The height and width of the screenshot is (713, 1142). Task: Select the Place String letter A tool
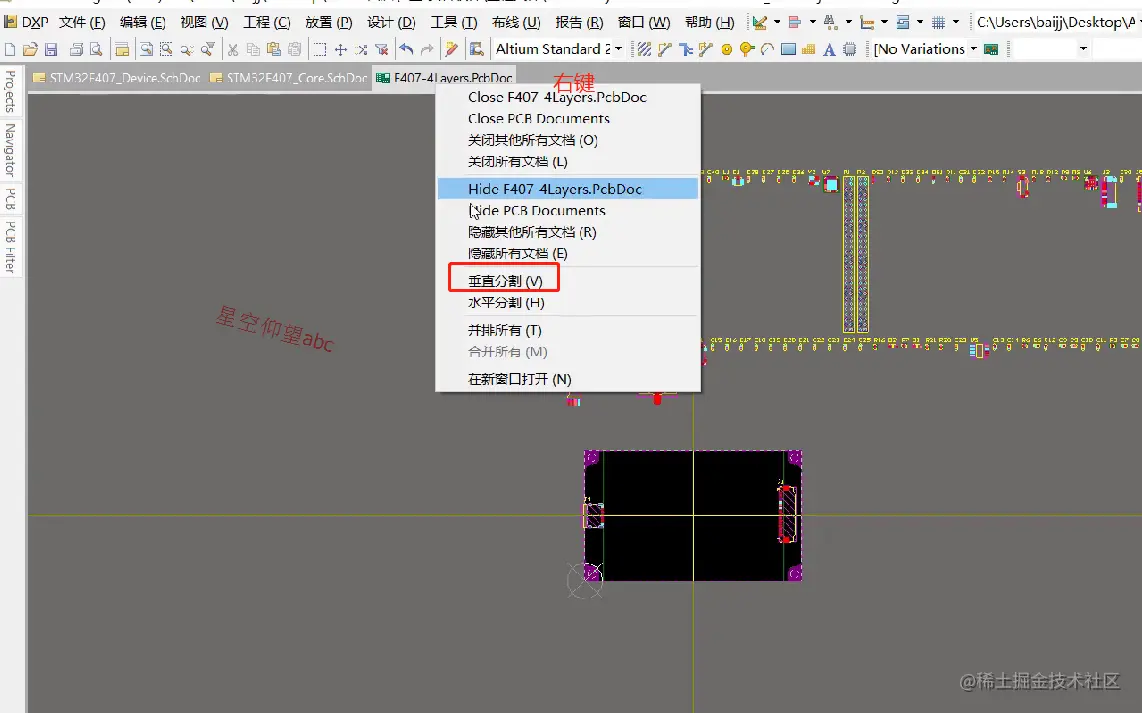pos(829,50)
